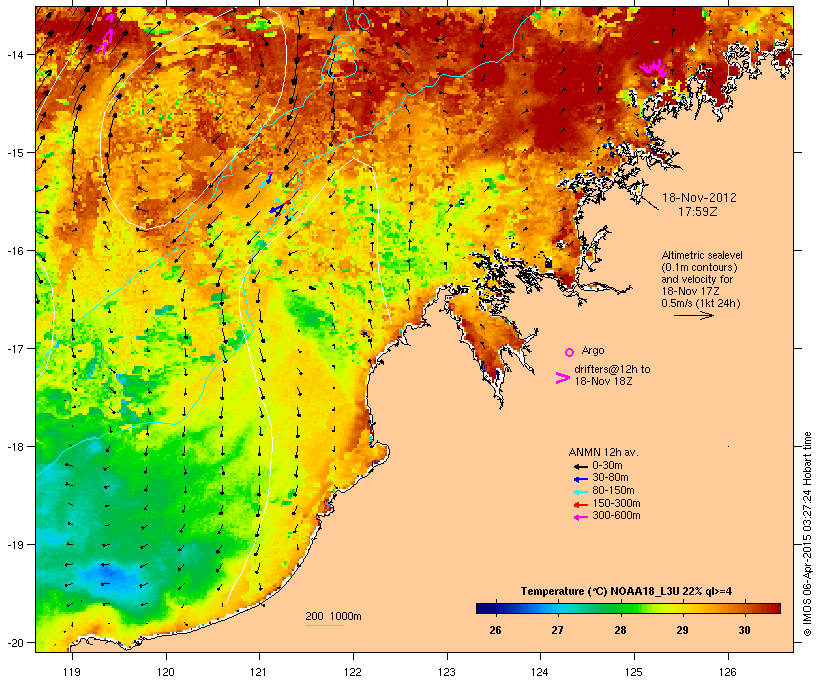Click the latitude axis label -19
Viewport: 820px width, 680px height.
(x=15, y=545)
